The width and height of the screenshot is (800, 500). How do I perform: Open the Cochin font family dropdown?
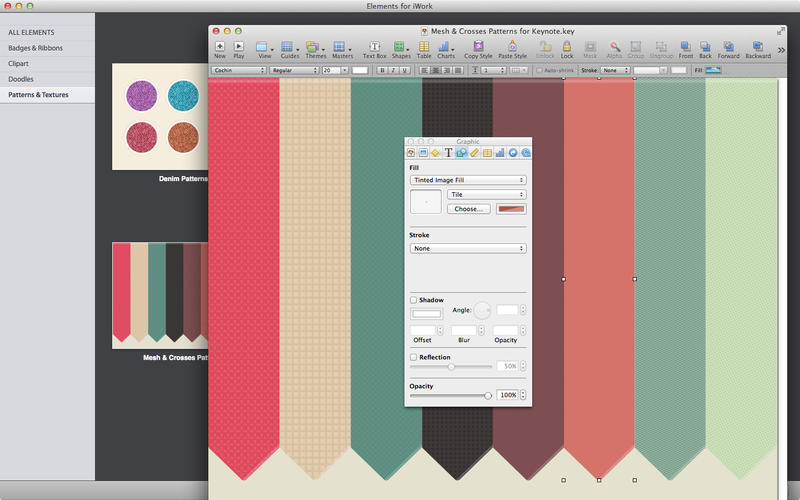coord(240,71)
